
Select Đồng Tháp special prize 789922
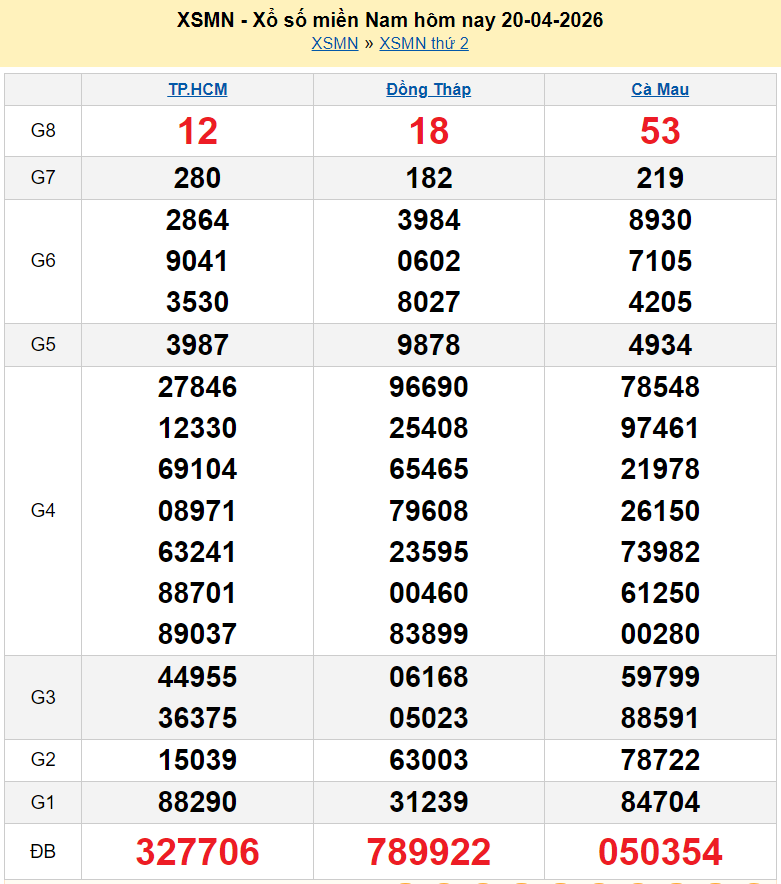[428, 852]
